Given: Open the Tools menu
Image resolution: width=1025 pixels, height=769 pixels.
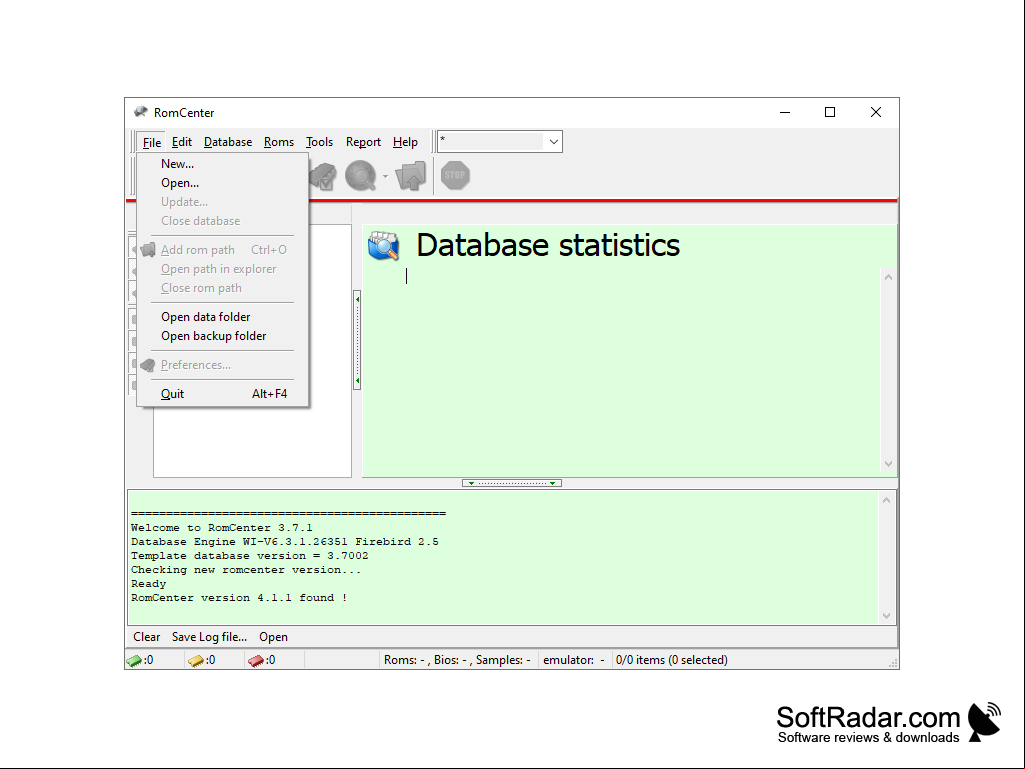Looking at the screenshot, I should pyautogui.click(x=319, y=142).
